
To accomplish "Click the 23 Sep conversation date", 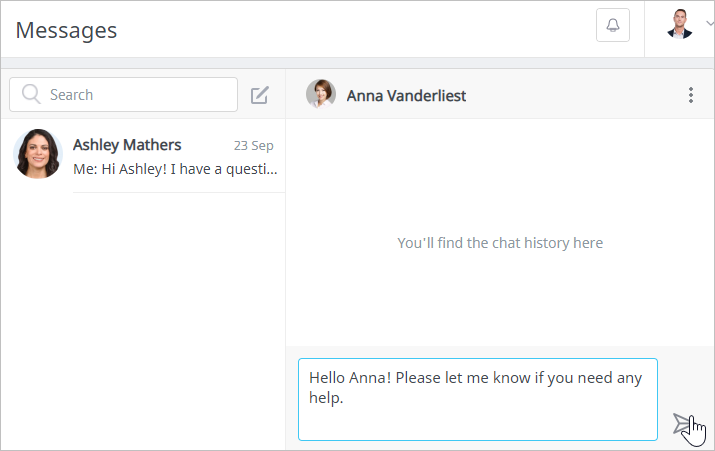I will pyautogui.click(x=254, y=145).
